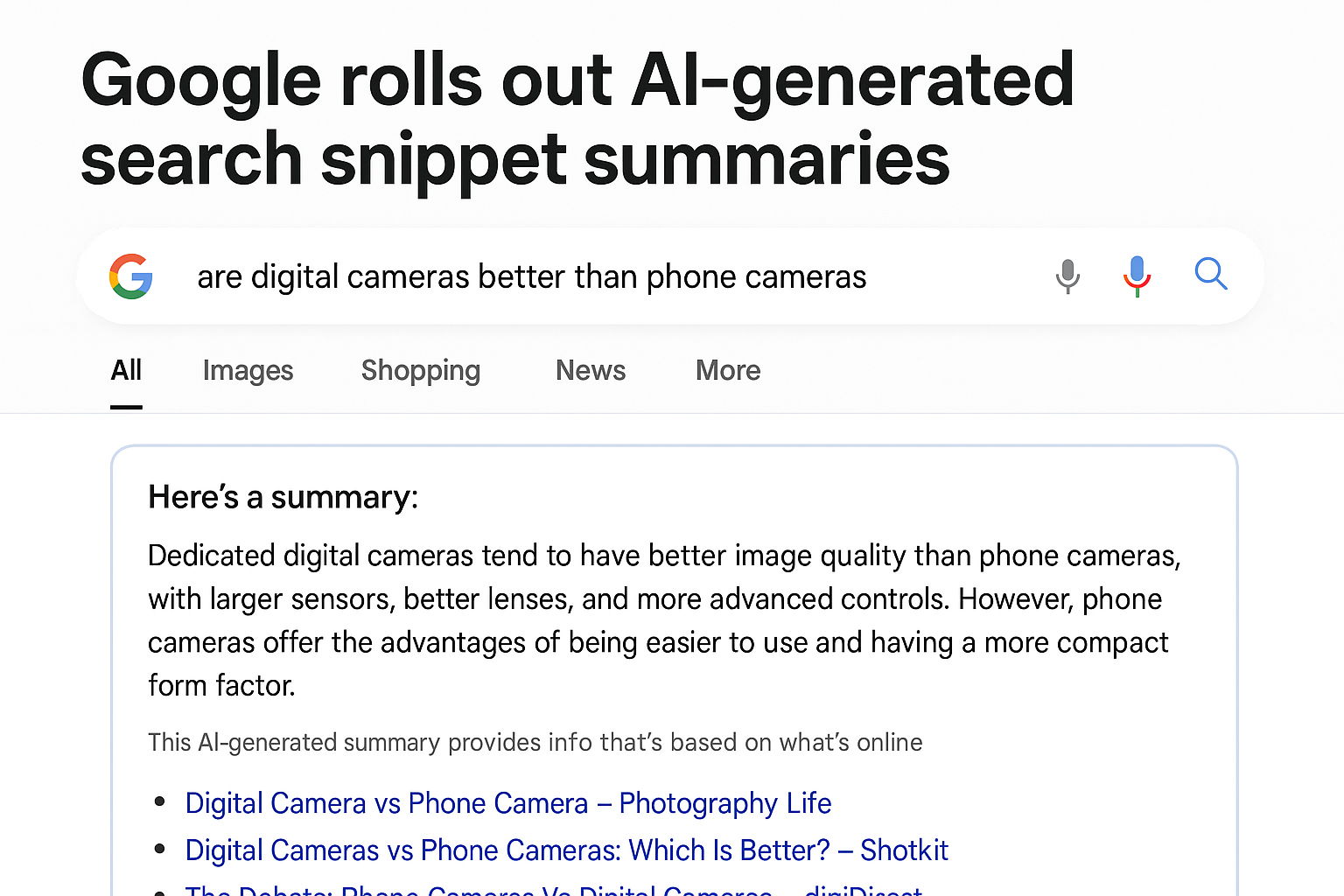Open the More dropdown
The image size is (1344, 896).
727,370
